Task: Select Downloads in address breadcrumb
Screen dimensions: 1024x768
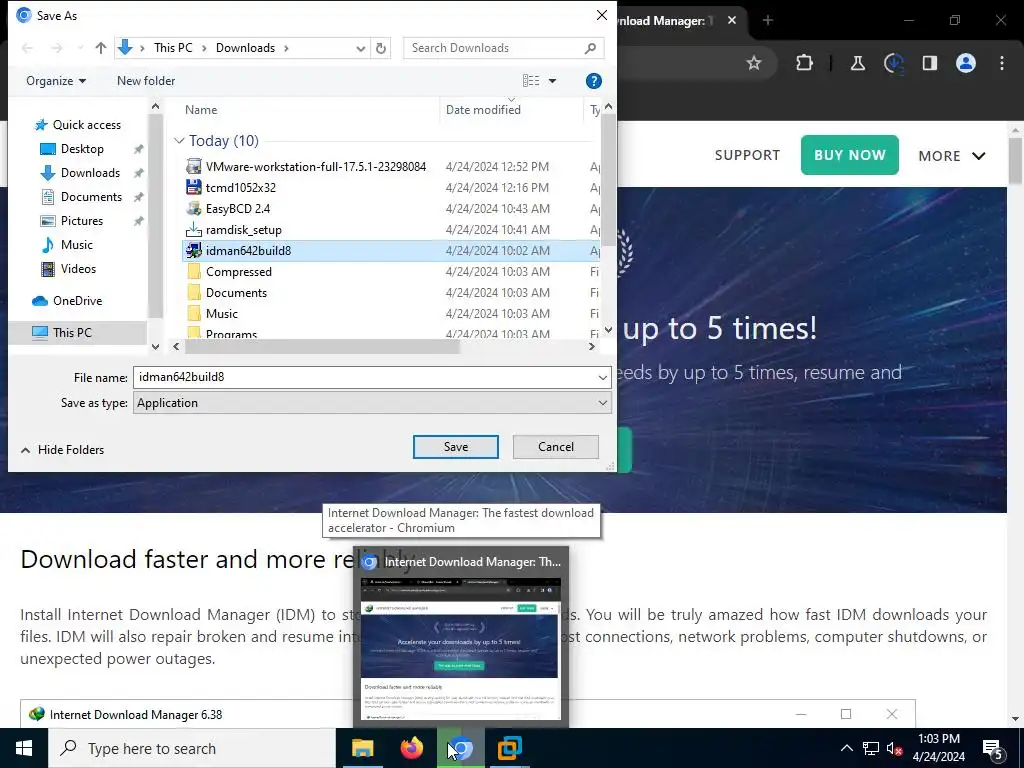Action: pos(246,48)
